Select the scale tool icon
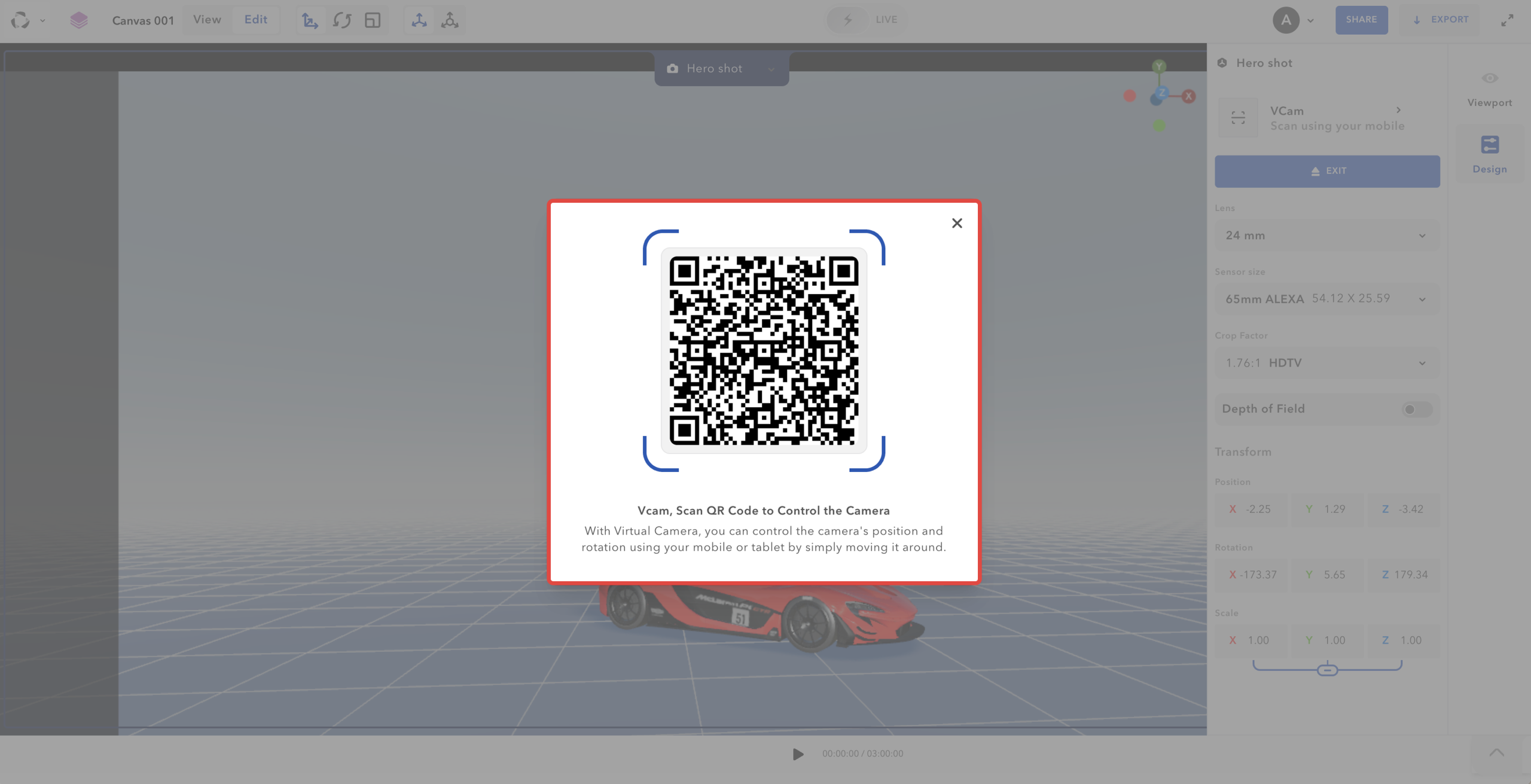1531x784 pixels. [373, 20]
